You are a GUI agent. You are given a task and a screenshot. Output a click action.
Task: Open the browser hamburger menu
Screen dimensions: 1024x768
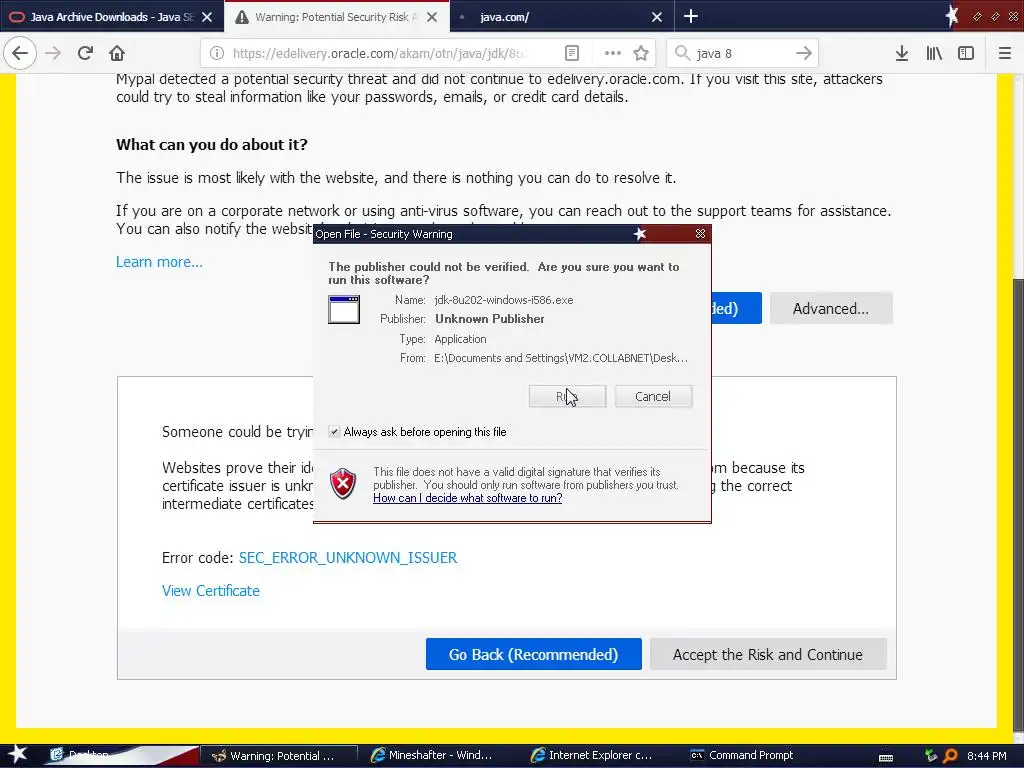tap(1005, 53)
